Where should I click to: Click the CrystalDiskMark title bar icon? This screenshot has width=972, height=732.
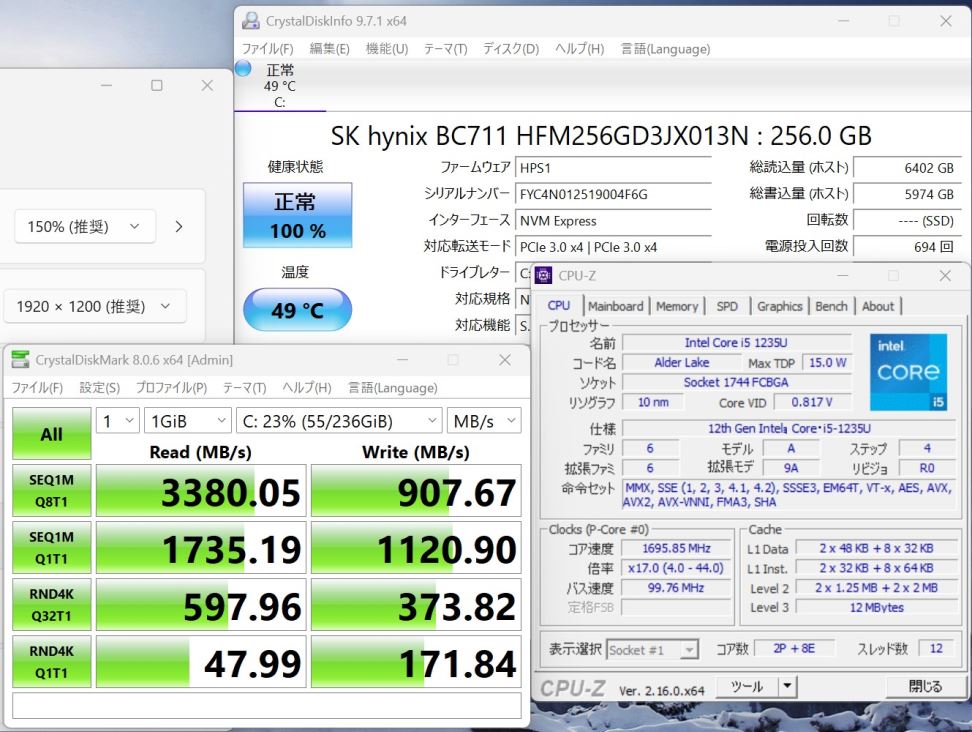pyautogui.click(x=20, y=360)
